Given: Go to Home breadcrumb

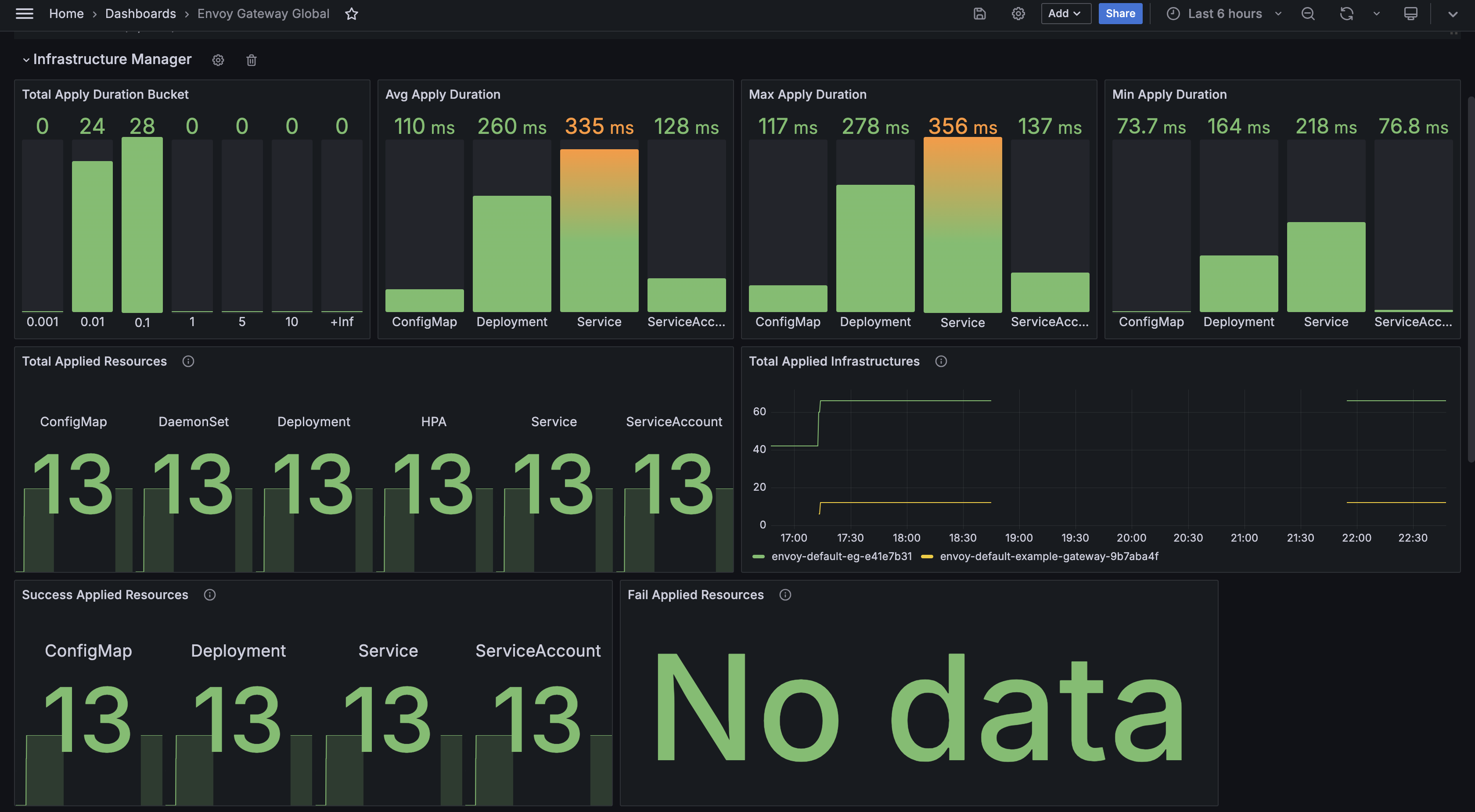Looking at the screenshot, I should pyautogui.click(x=66, y=14).
